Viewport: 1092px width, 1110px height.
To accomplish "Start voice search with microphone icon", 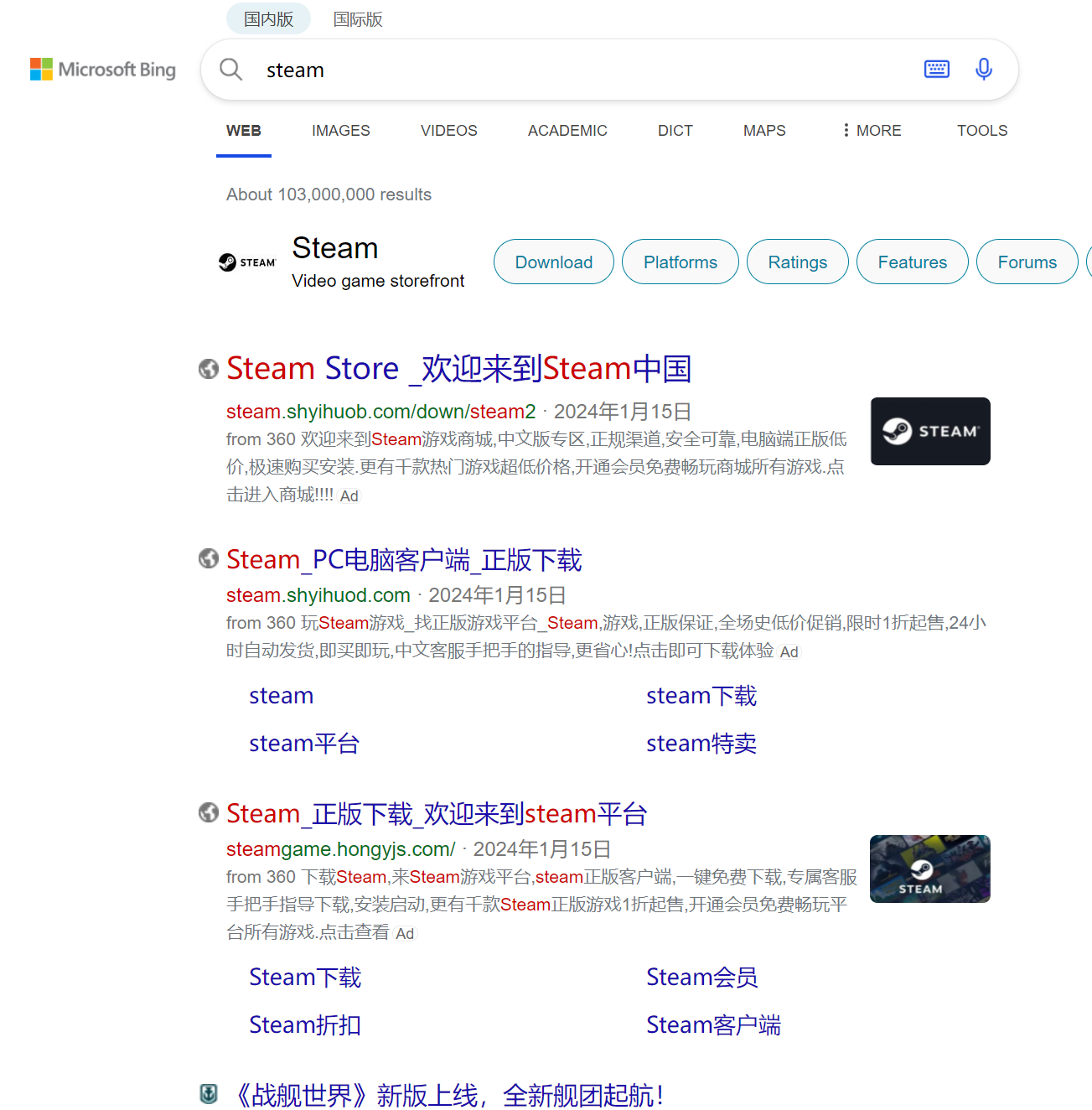I will click(984, 70).
